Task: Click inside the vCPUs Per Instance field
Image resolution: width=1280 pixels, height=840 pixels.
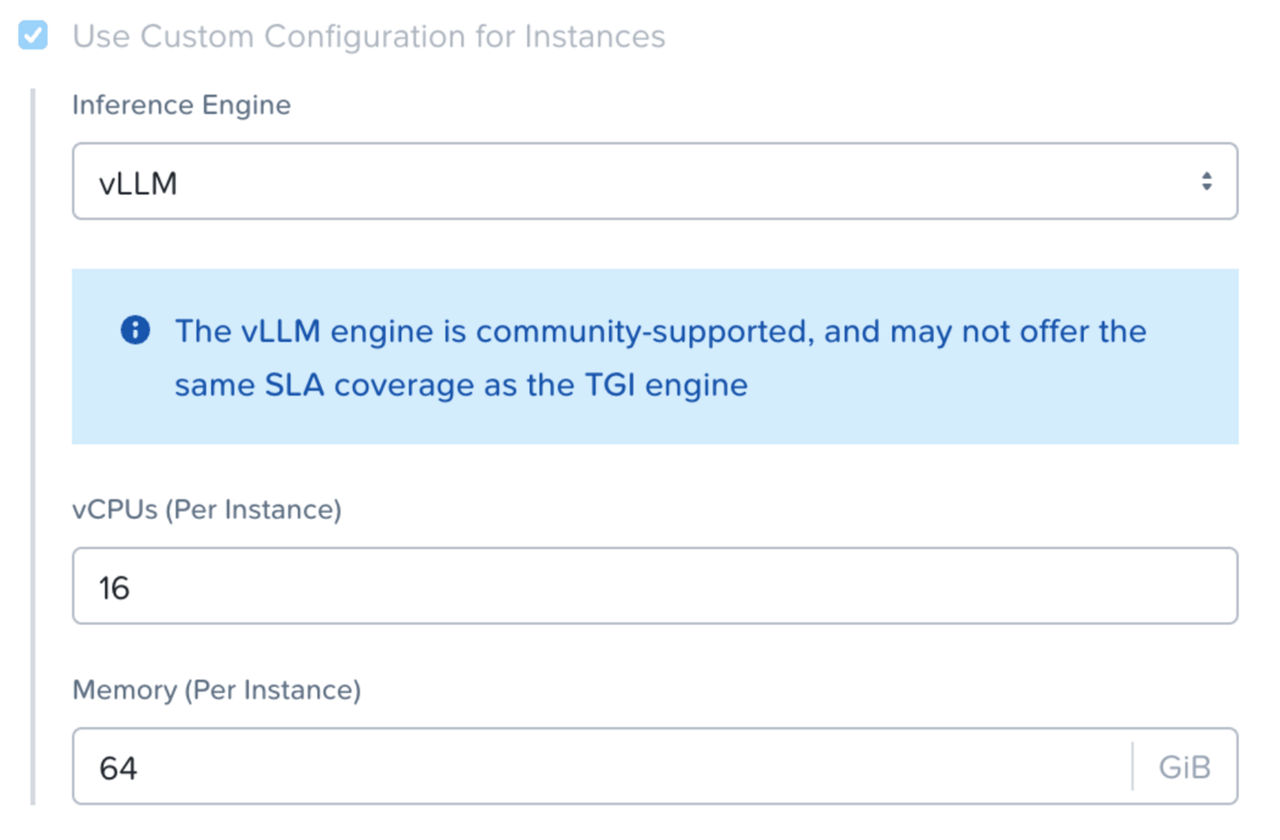Action: (655, 587)
